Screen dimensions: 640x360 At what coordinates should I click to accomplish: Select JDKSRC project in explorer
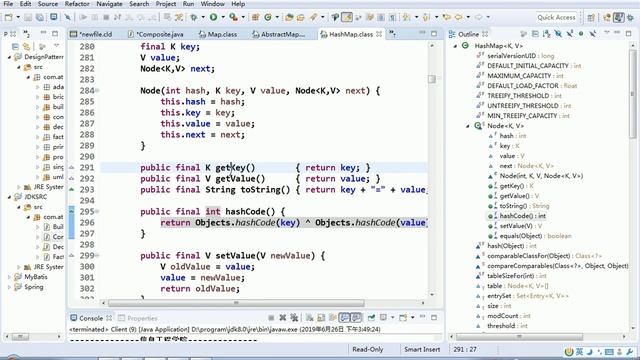click(36, 197)
